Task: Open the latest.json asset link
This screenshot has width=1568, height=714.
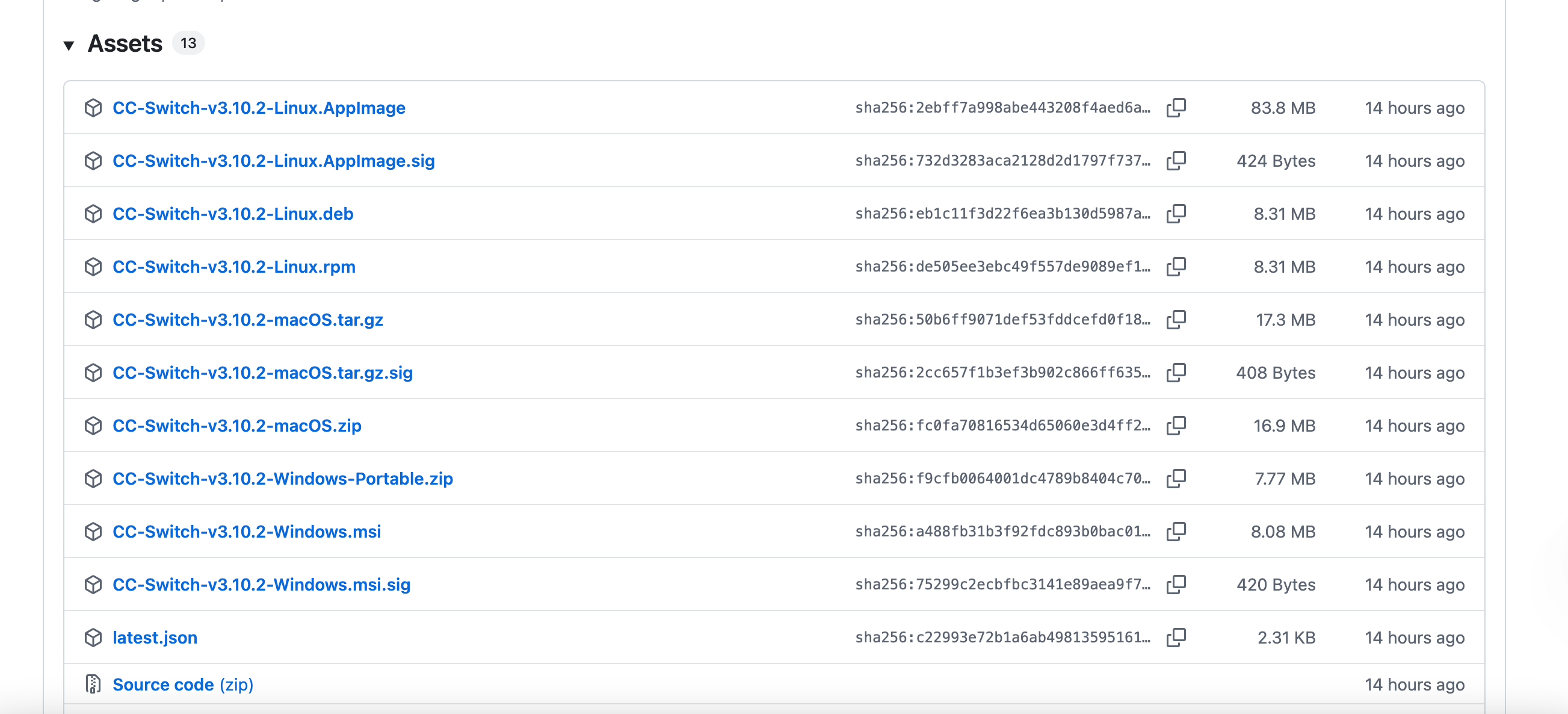Action: [155, 638]
